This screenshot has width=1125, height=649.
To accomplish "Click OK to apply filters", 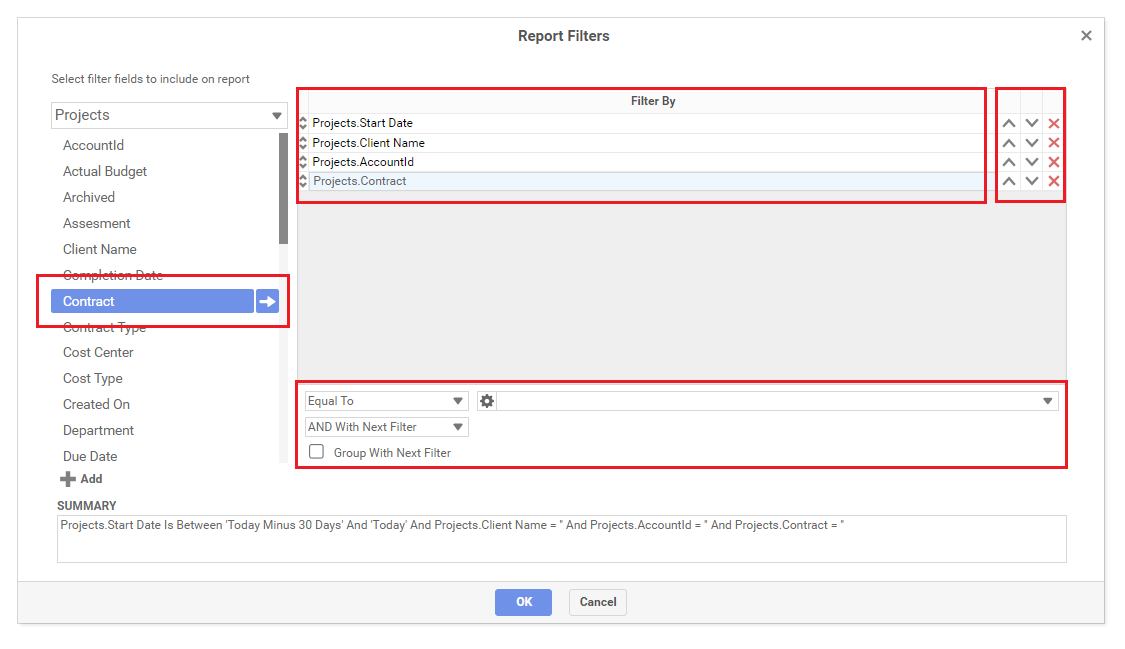I will coord(523,602).
